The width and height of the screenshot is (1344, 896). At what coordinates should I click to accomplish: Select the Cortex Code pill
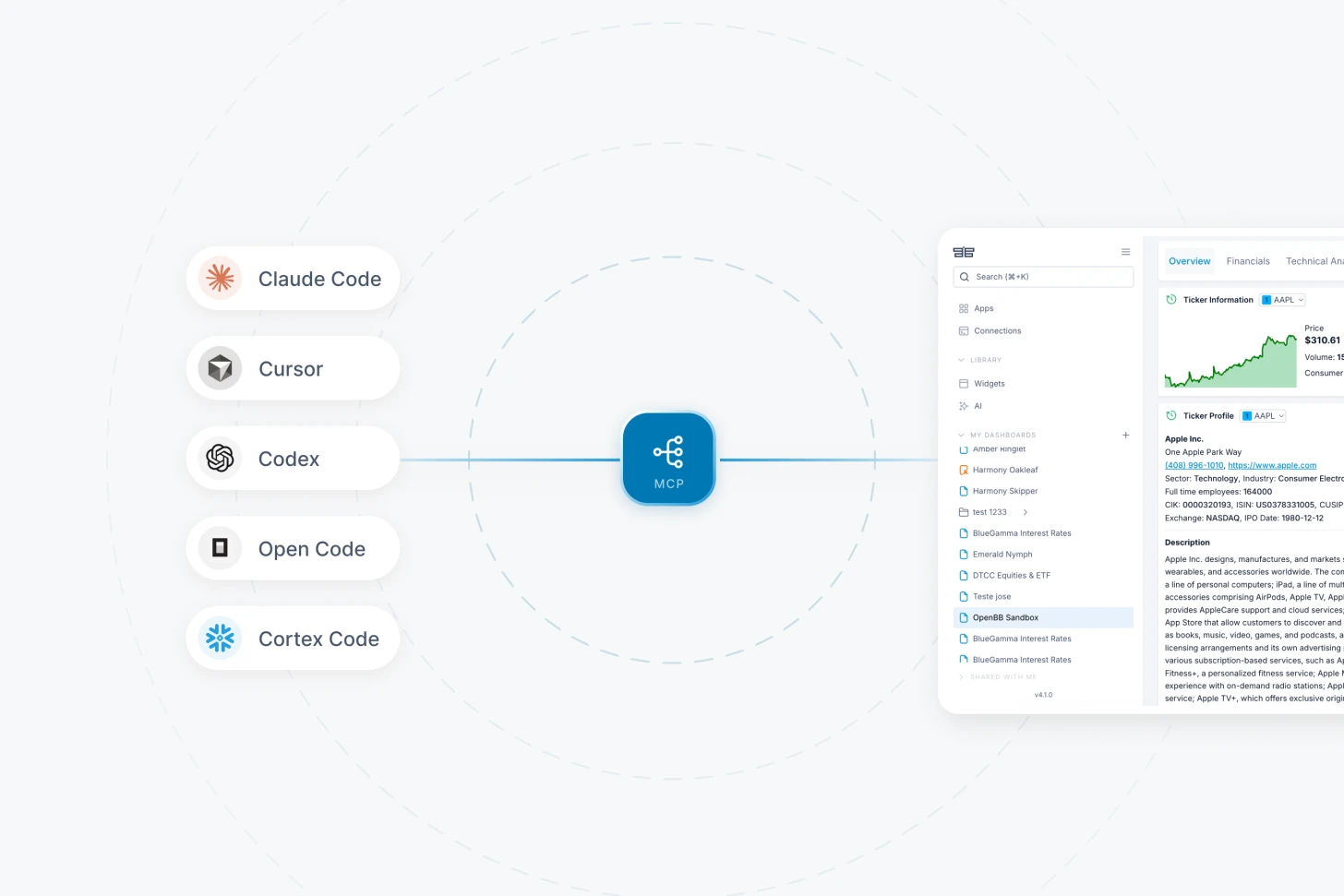pyautogui.click(x=293, y=638)
